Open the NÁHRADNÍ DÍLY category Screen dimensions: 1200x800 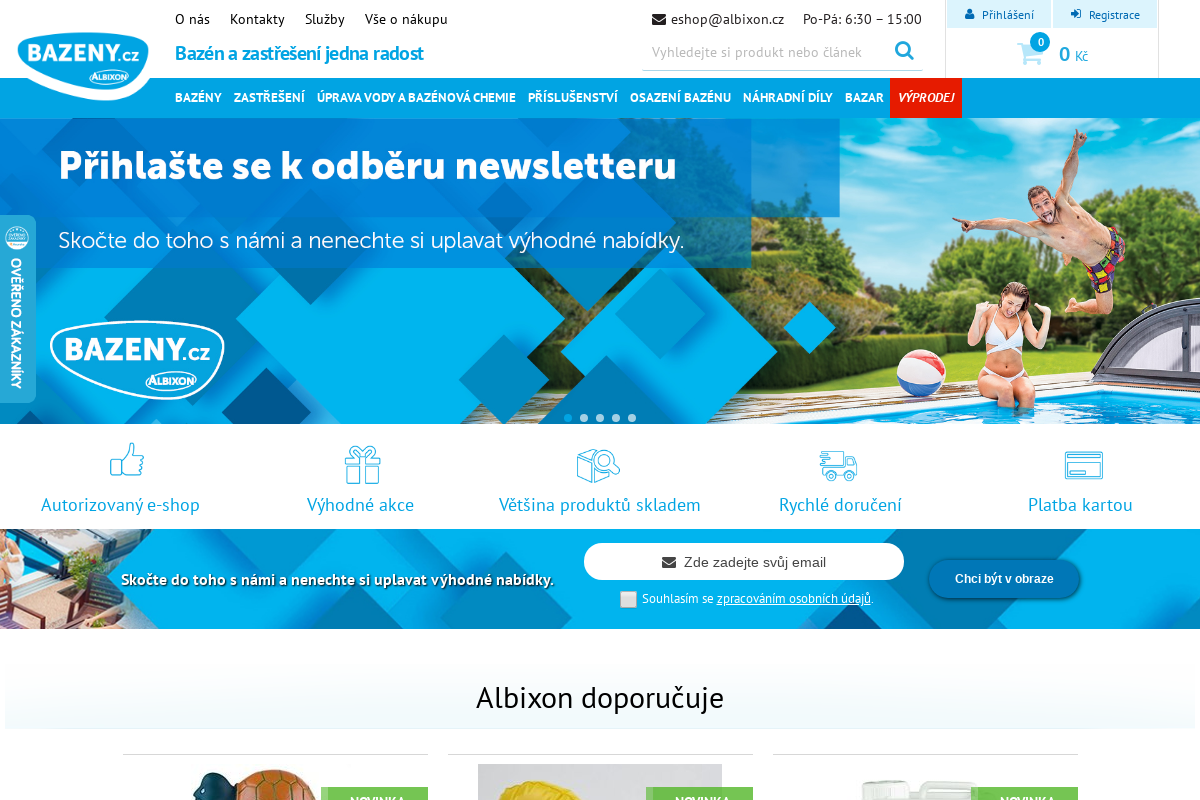(x=788, y=98)
